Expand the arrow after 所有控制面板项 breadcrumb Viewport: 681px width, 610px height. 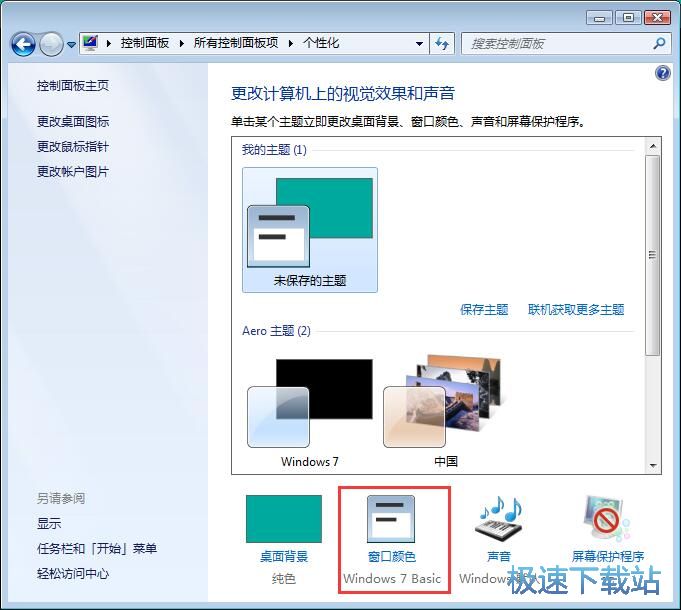291,43
